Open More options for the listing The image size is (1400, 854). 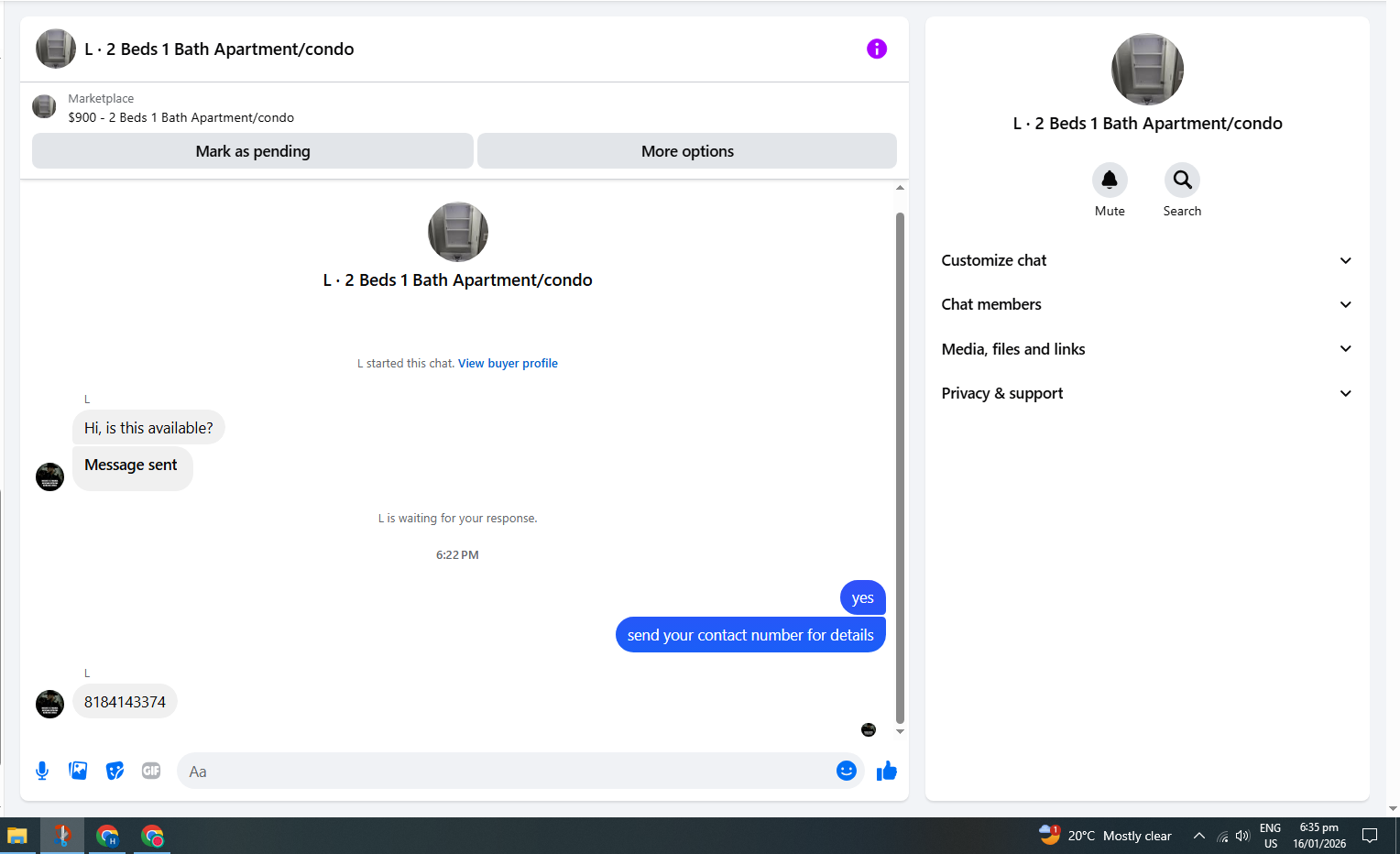687,151
